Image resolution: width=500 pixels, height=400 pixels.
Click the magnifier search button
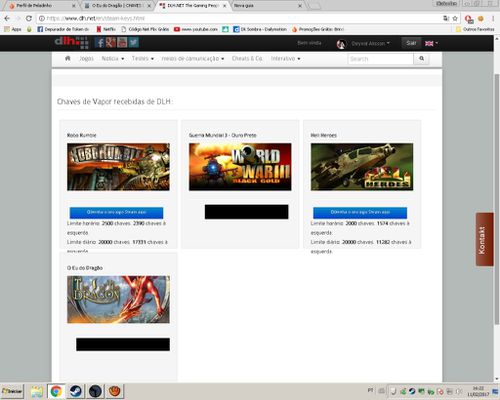[x=421, y=59]
